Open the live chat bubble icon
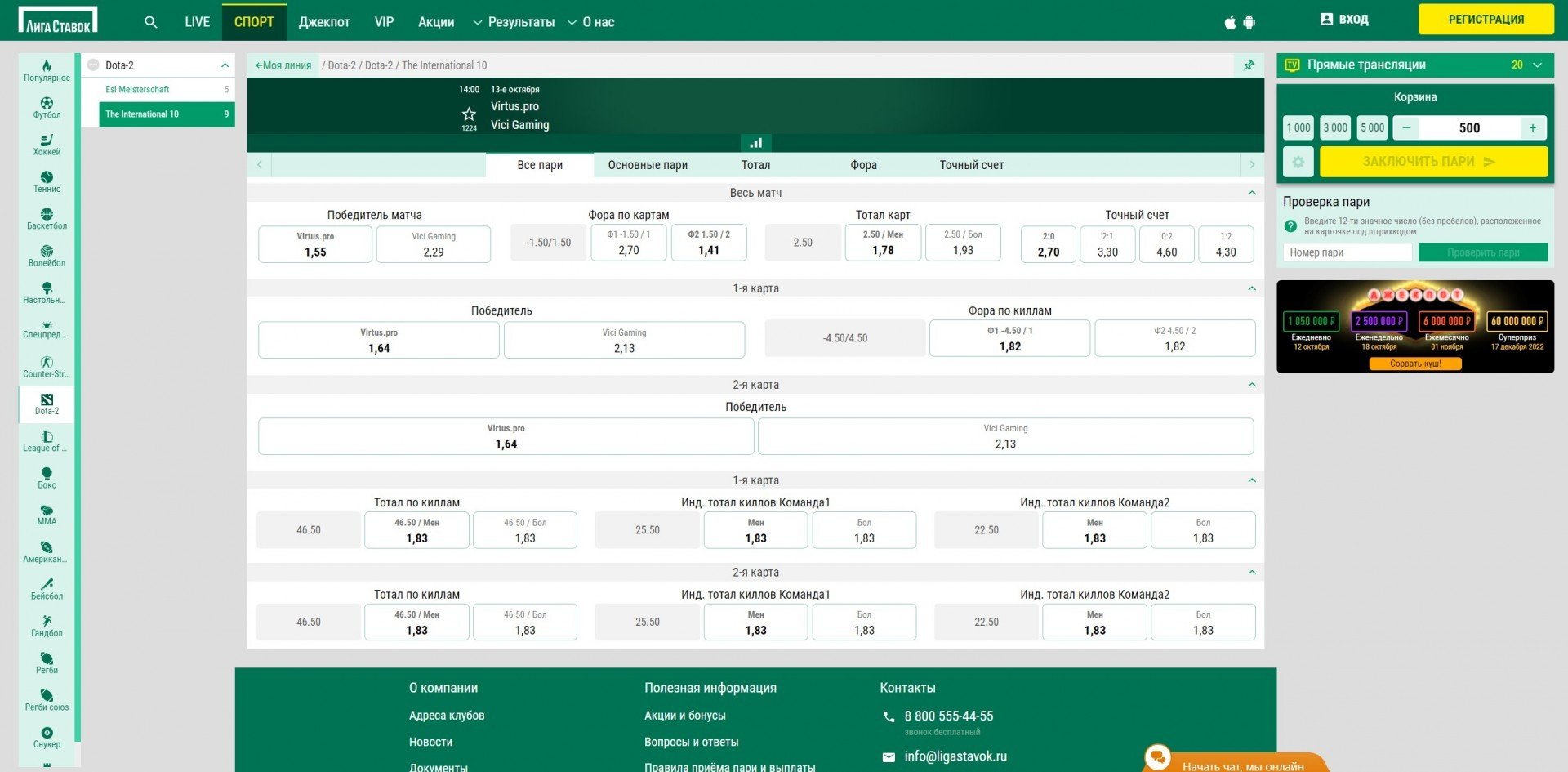 (x=1157, y=757)
